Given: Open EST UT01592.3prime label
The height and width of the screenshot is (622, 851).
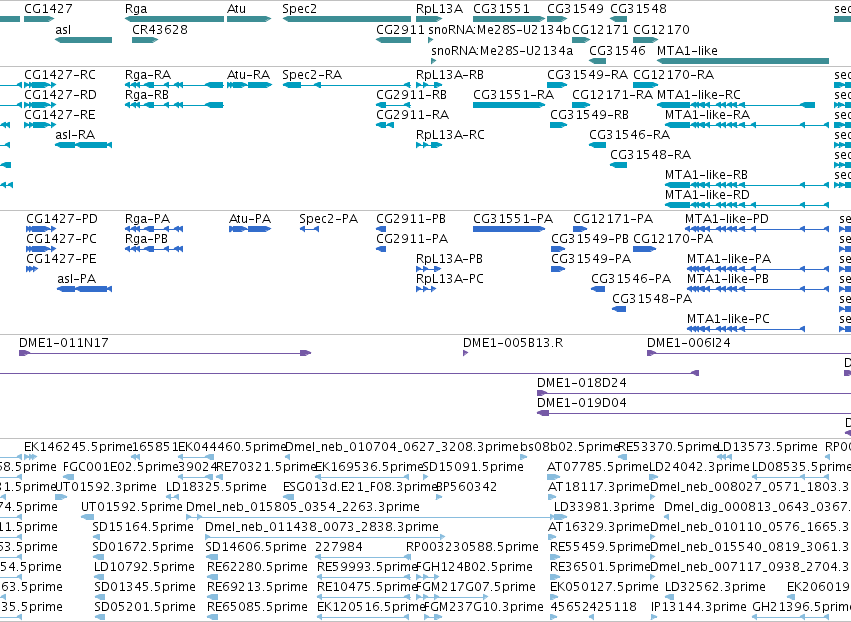Looking at the screenshot, I should pos(106,487).
